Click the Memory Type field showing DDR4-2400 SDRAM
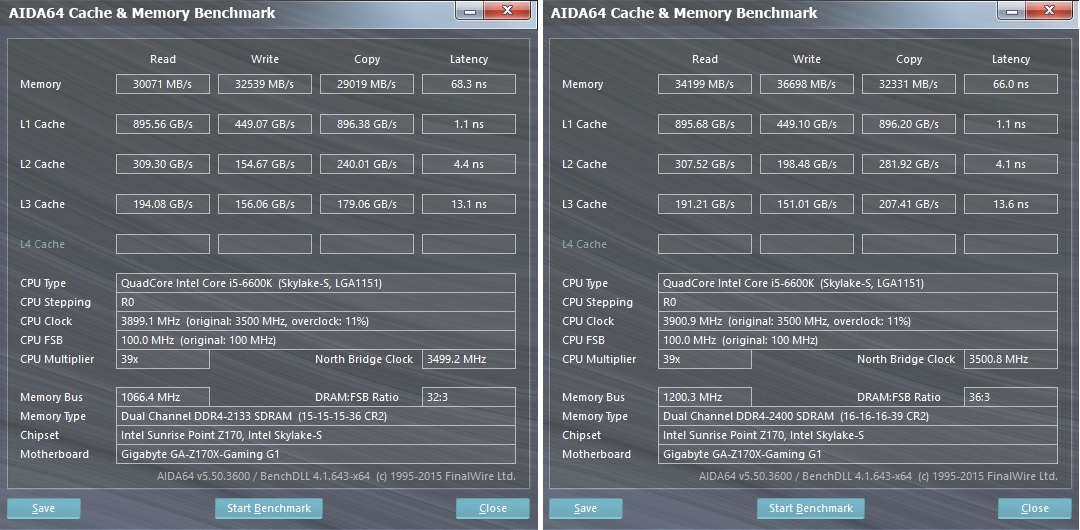The image size is (1080, 530). pos(858,416)
